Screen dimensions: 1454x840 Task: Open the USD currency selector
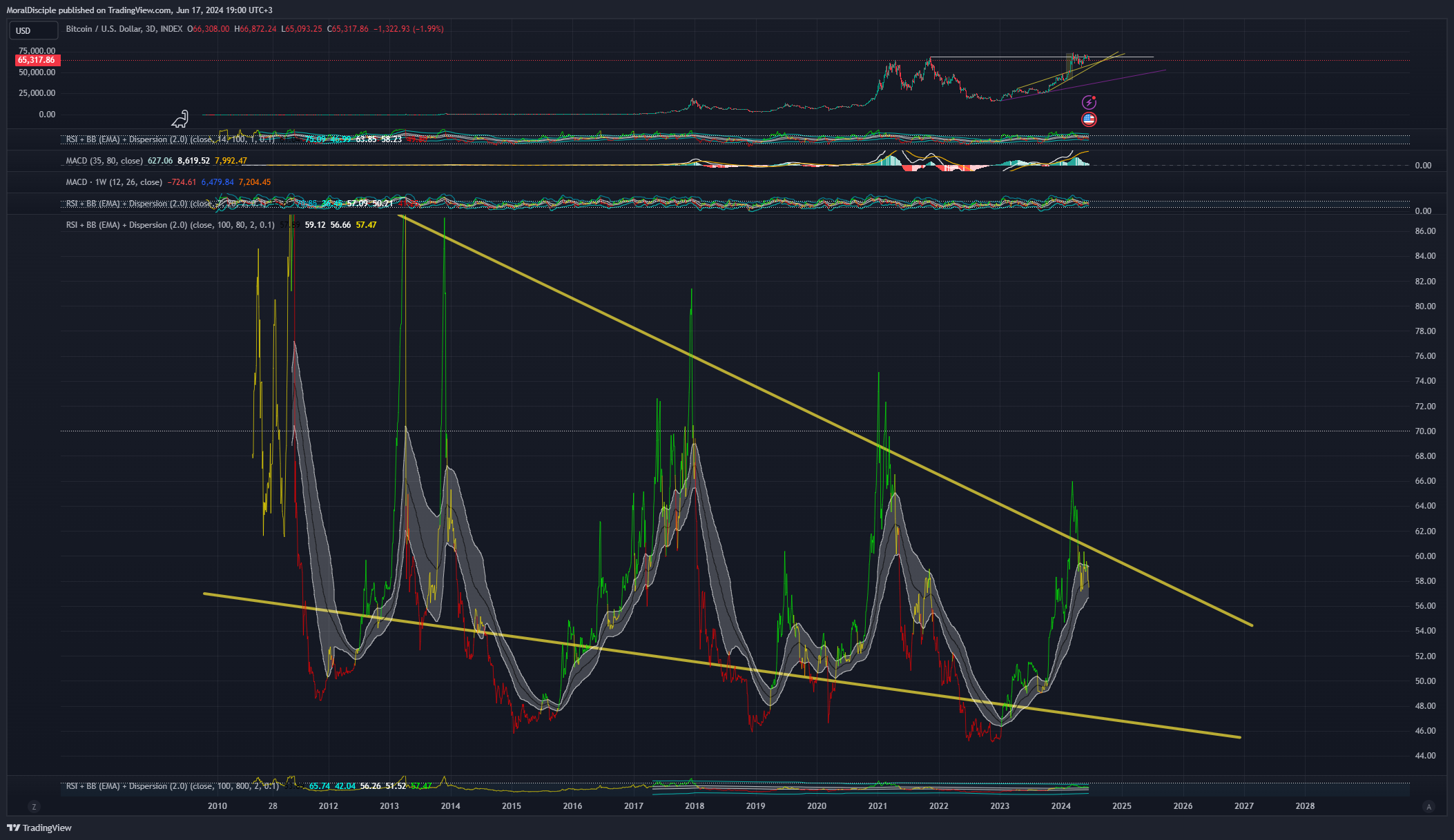[x=33, y=30]
